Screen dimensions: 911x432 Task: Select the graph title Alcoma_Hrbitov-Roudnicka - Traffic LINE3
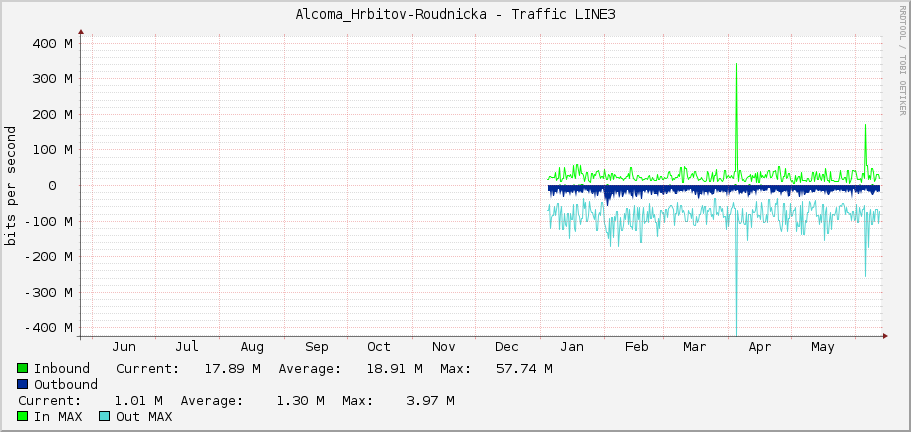tap(456, 15)
